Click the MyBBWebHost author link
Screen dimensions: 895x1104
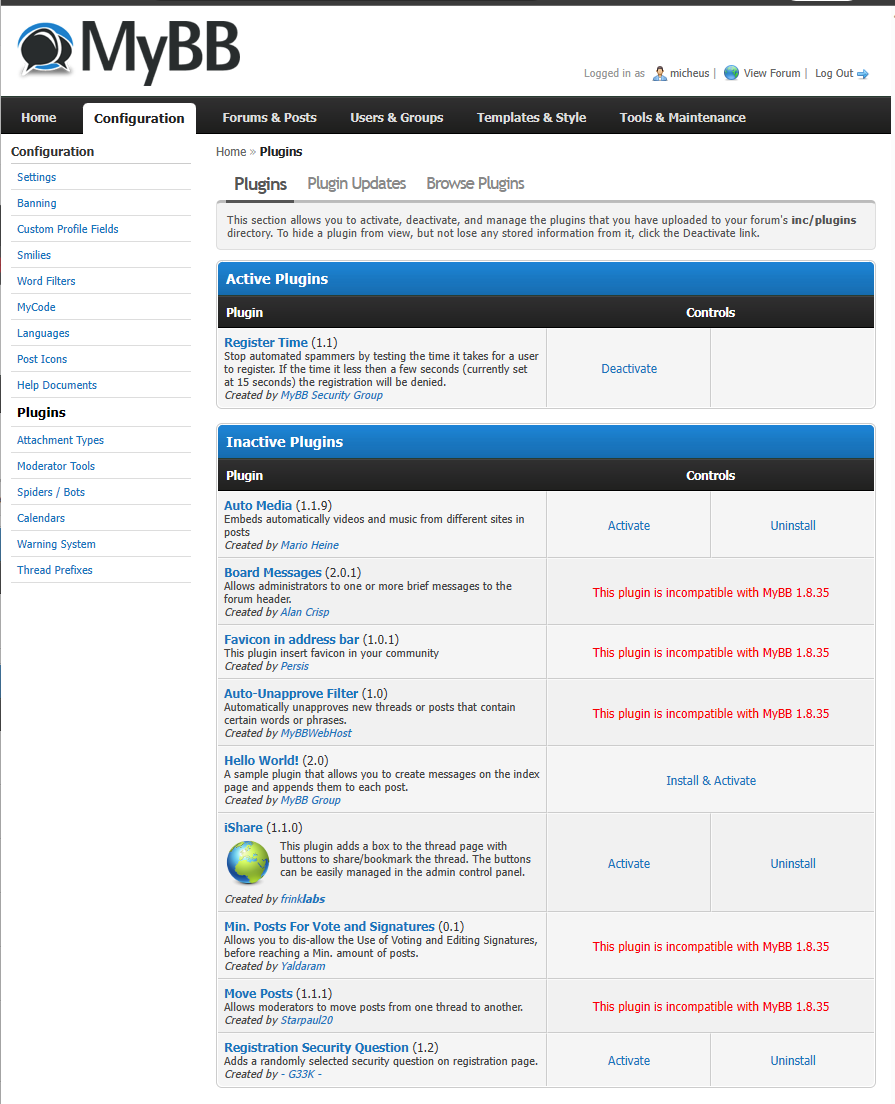click(316, 734)
